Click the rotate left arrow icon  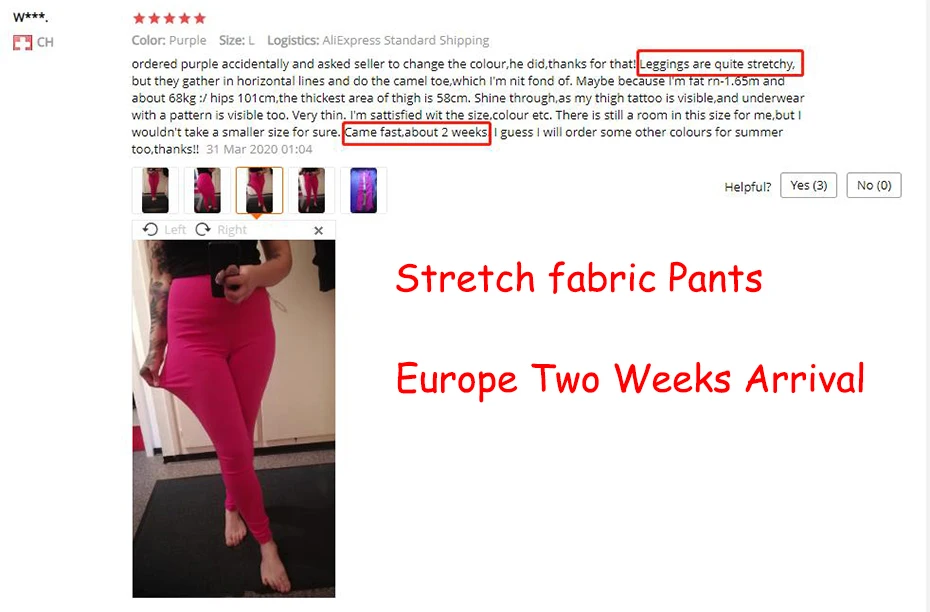coord(150,230)
